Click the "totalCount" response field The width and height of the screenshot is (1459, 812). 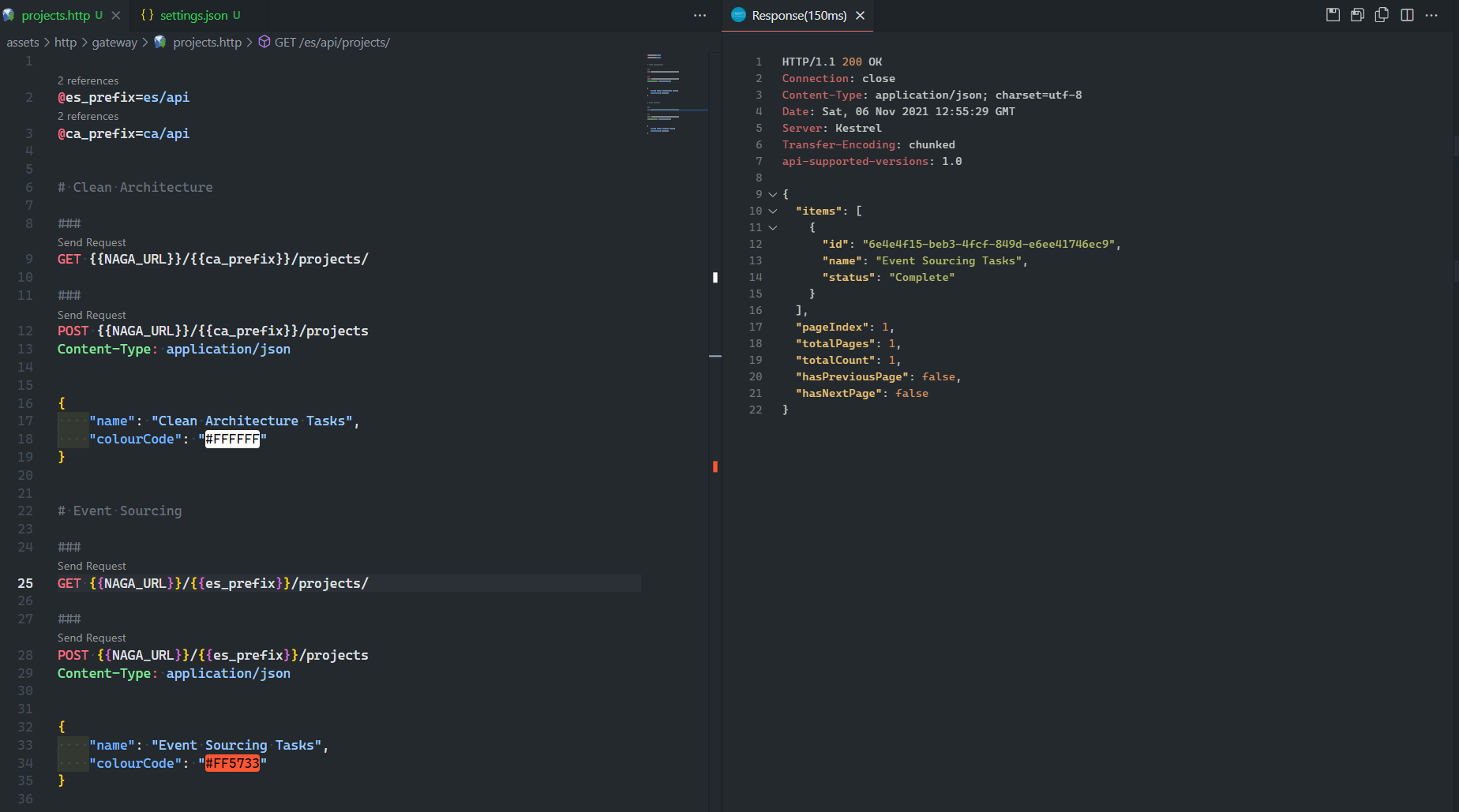pos(848,360)
